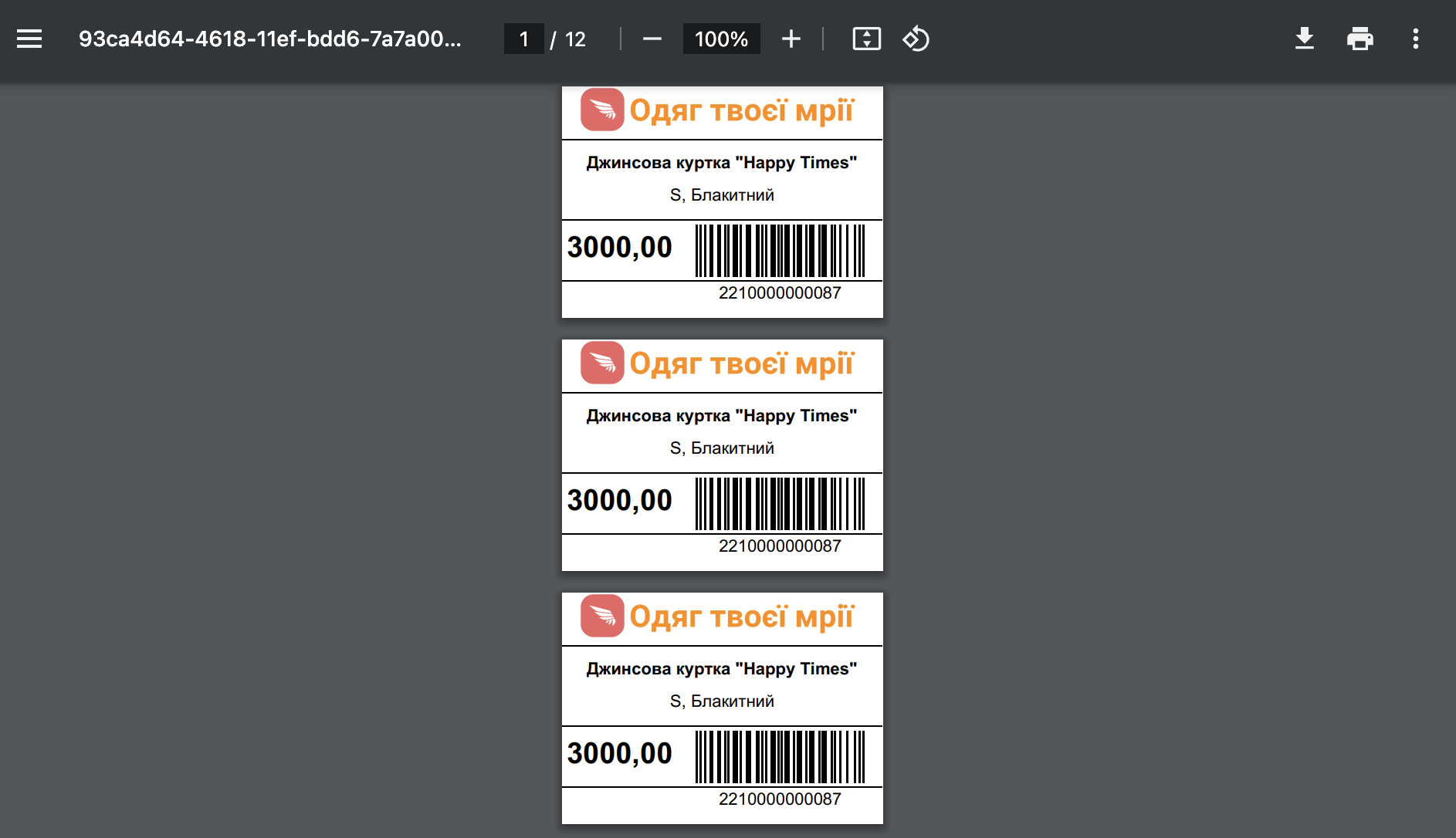Click the third label's product name text
Screen dimensions: 1456x838
[x=722, y=669]
